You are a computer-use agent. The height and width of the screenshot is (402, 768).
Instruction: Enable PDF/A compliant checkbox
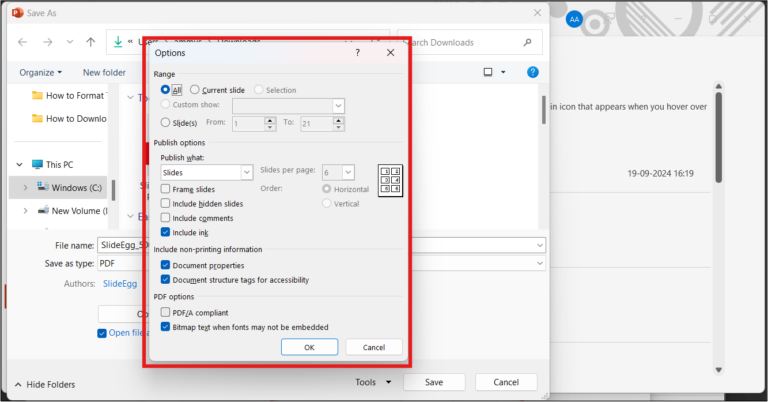click(x=166, y=312)
